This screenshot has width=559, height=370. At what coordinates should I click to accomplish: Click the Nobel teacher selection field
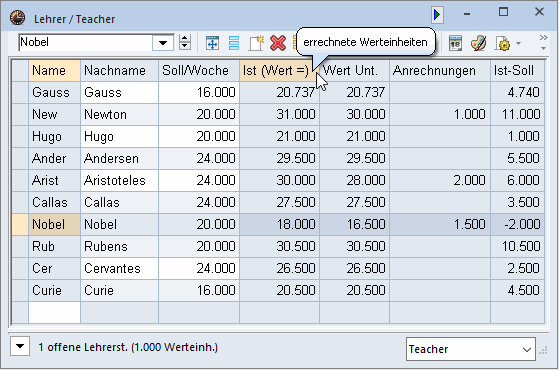[86, 42]
